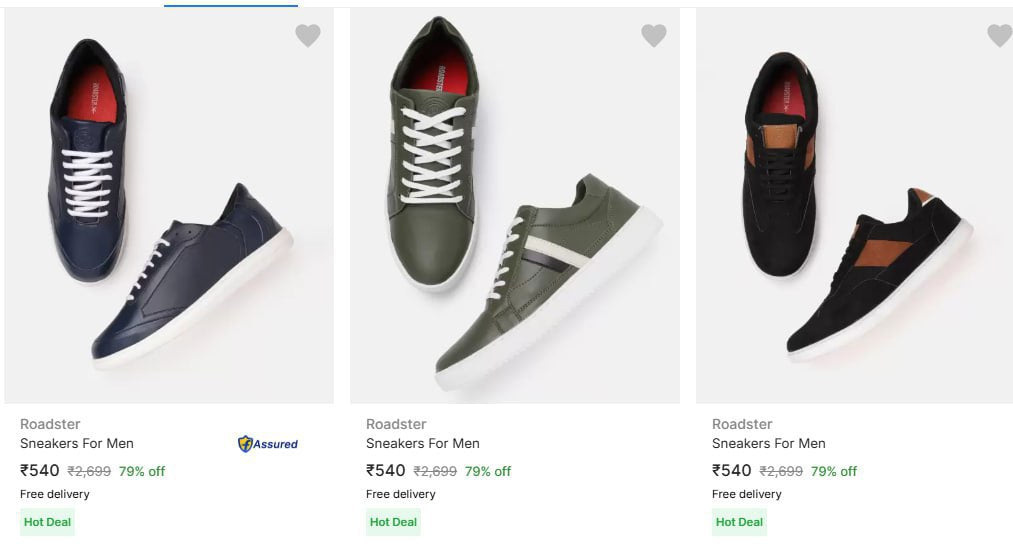This screenshot has width=1013, height=556.
Task: Open Sneakers For Men title, middle product
Action: pos(423,443)
